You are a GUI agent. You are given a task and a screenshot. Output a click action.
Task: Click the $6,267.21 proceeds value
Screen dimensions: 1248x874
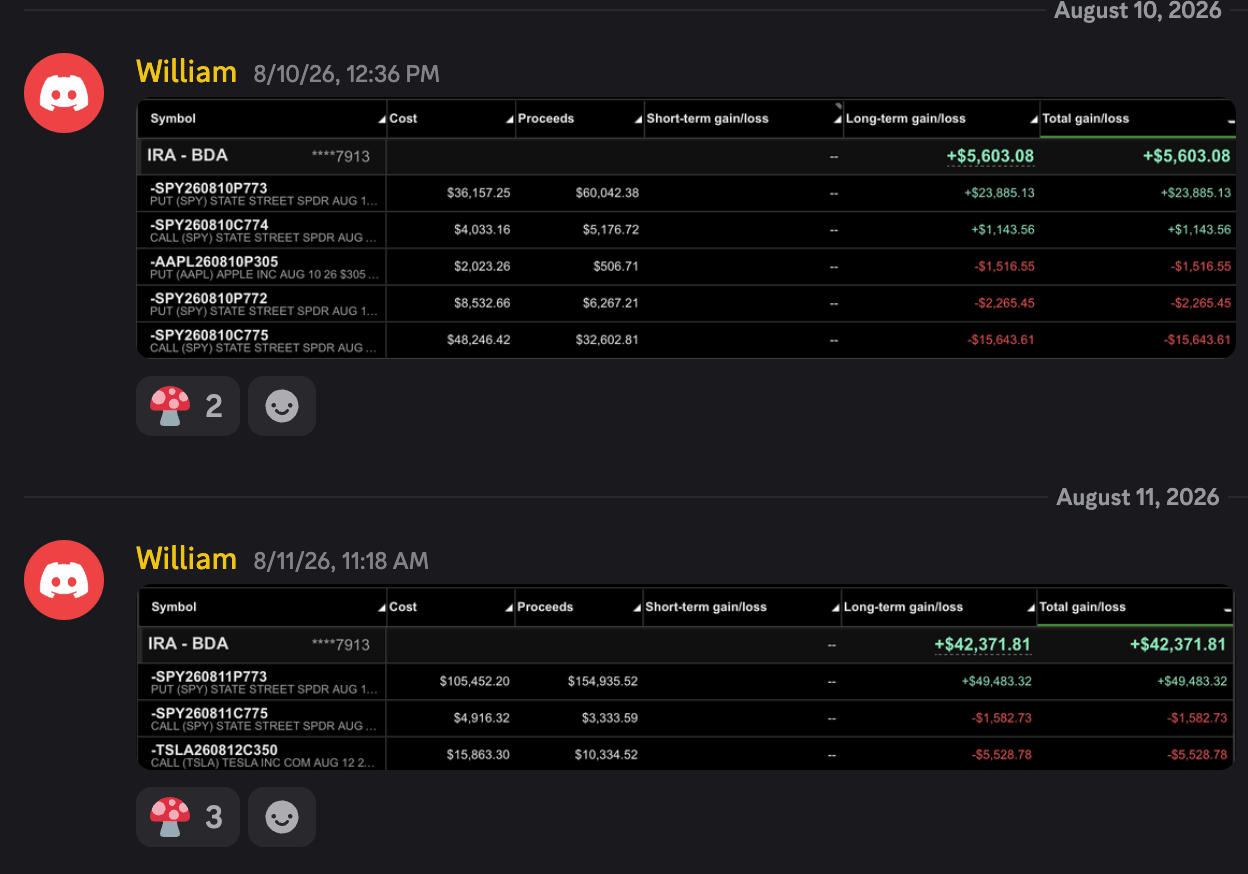[x=610, y=303]
